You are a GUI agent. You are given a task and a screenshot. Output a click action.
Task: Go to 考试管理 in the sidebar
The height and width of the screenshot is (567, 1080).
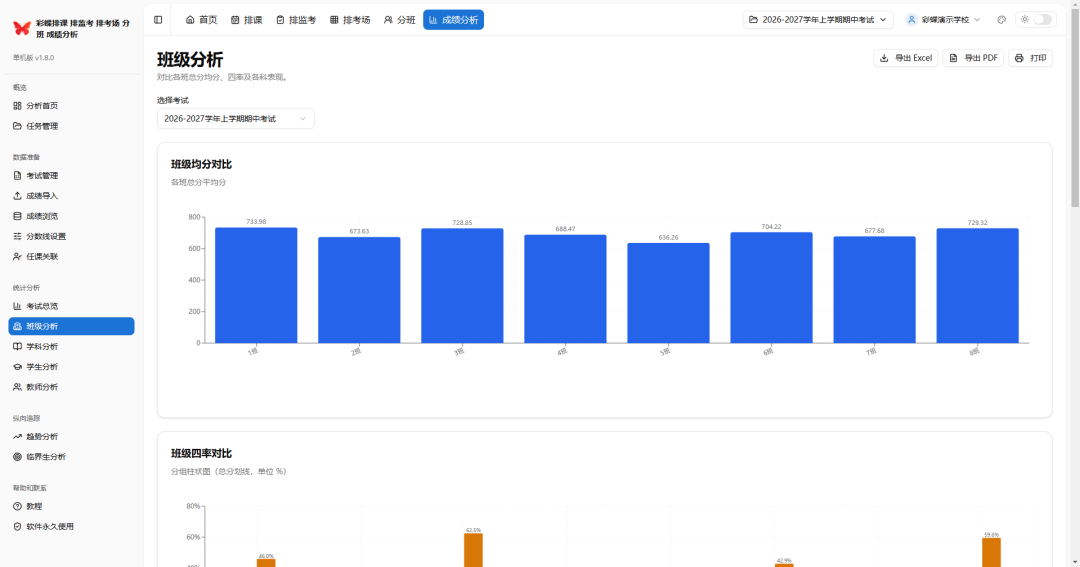click(x=71, y=176)
